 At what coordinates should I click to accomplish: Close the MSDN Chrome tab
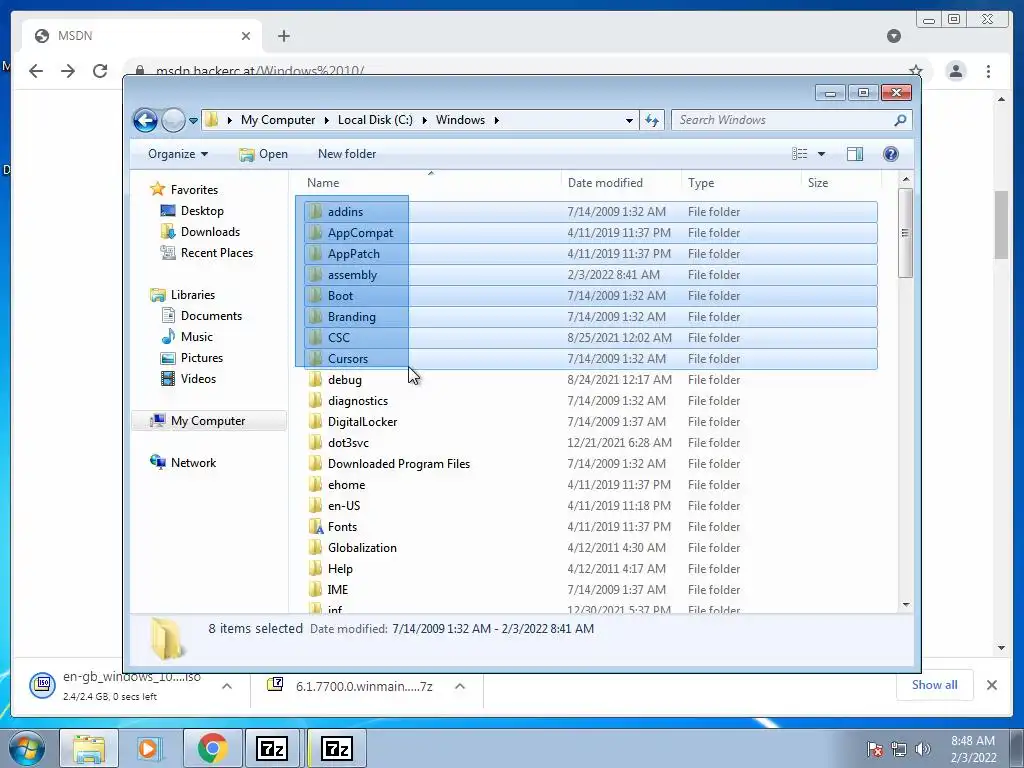click(246, 36)
